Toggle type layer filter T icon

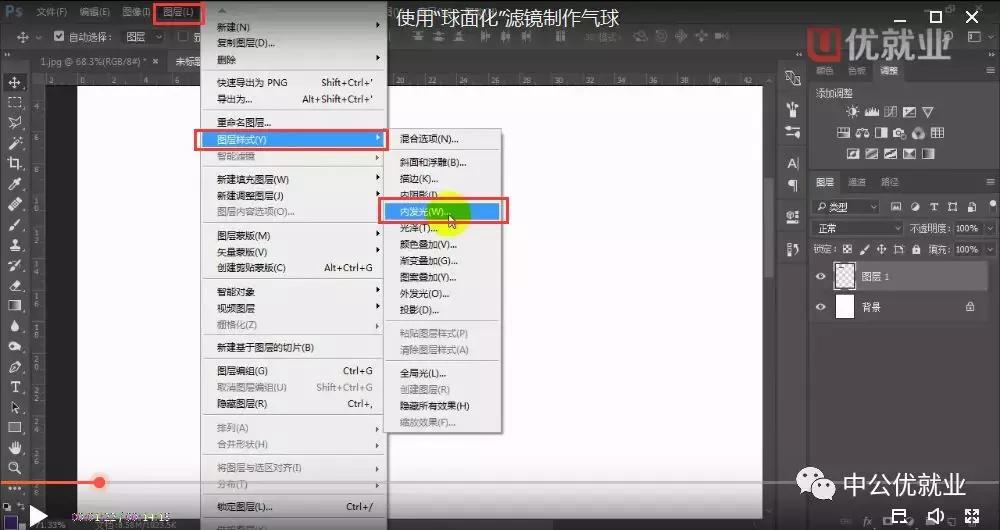934,207
